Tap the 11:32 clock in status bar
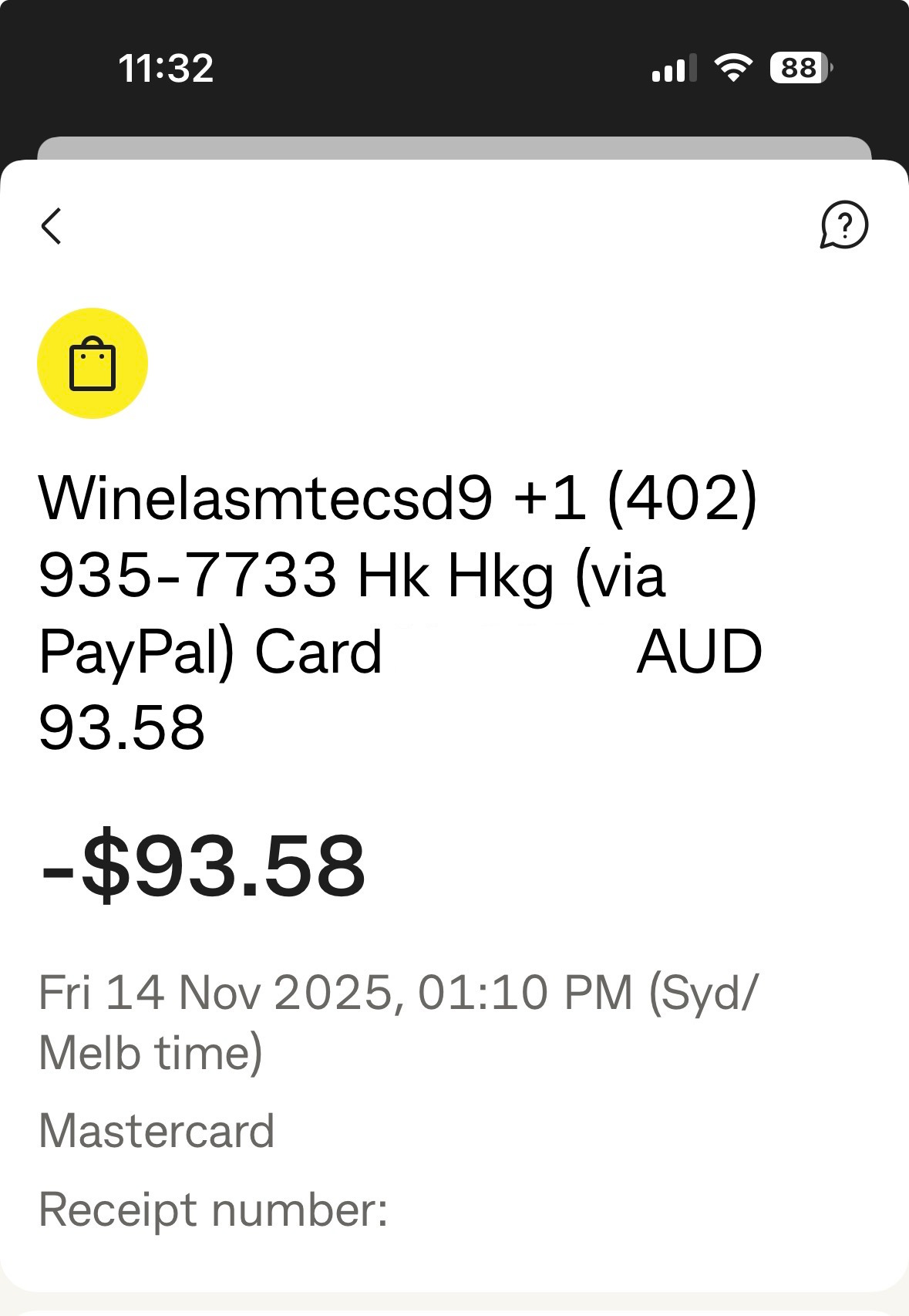 (166, 68)
